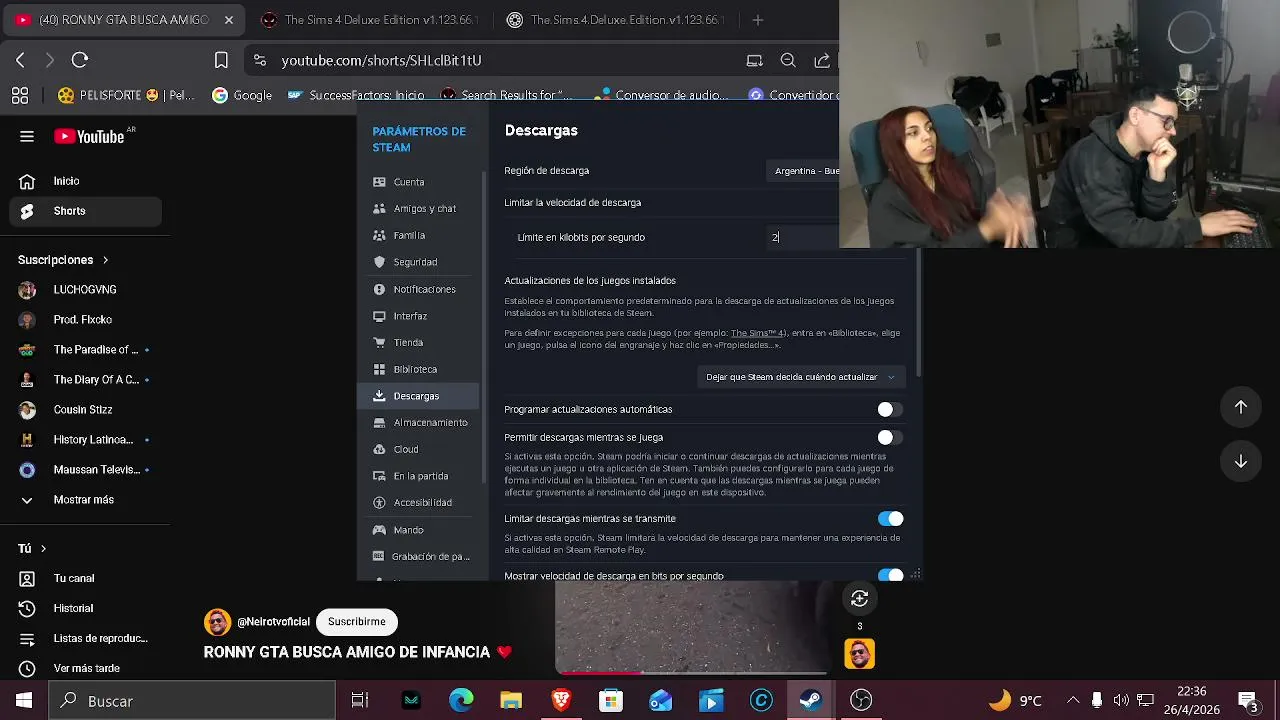Switch to first Sims 4 Deluxe Edition tab
Viewport: 1280px width, 720px height.
pyautogui.click(x=368, y=20)
